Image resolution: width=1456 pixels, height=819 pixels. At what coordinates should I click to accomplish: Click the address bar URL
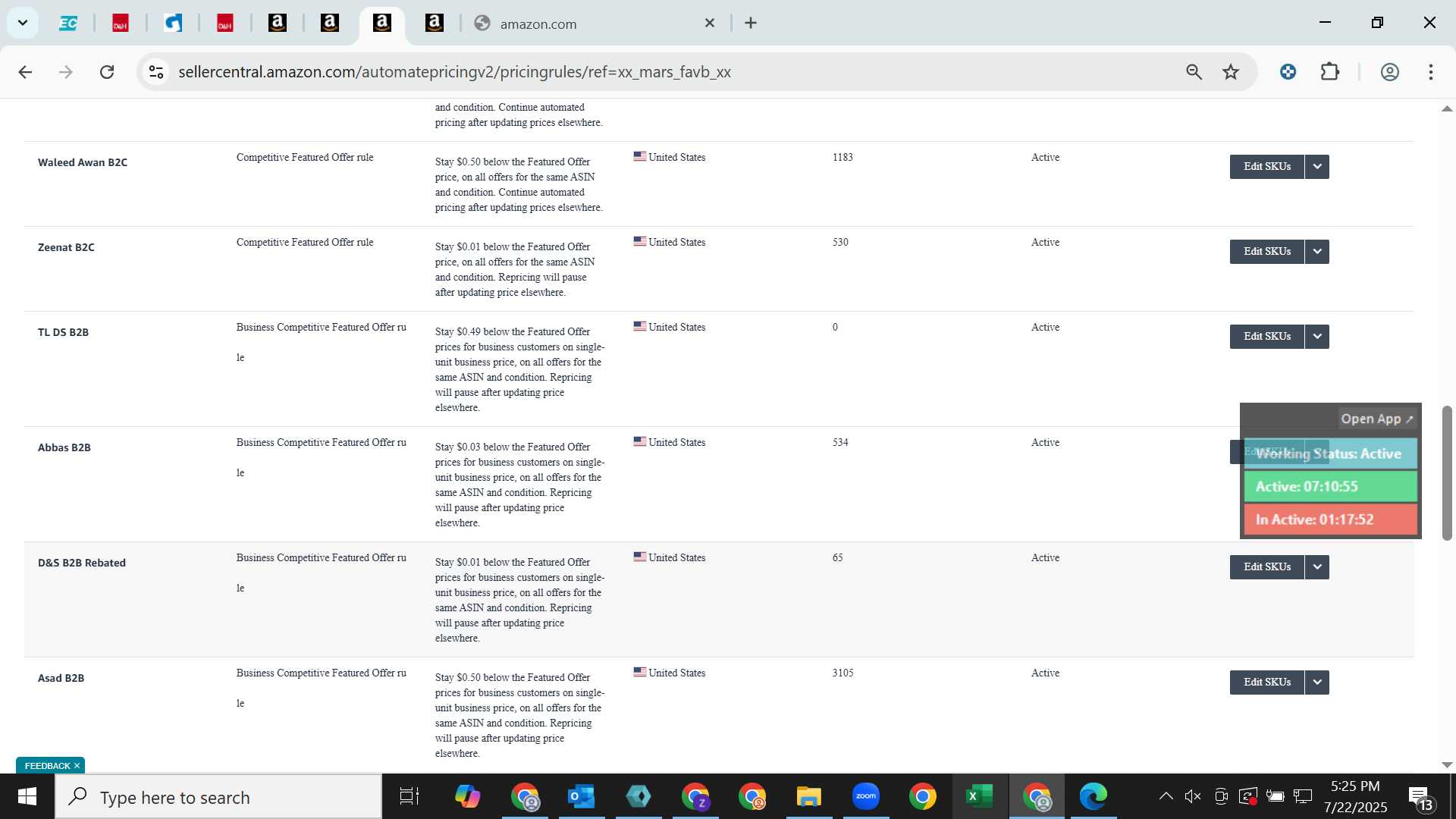454,72
